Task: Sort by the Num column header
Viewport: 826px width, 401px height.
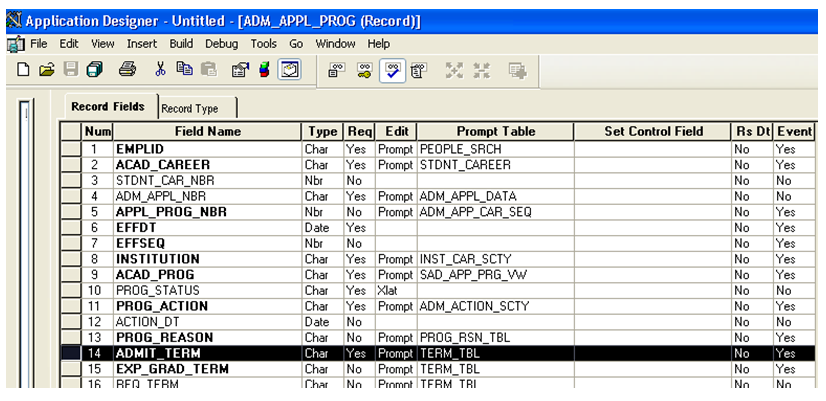Action: pos(97,131)
